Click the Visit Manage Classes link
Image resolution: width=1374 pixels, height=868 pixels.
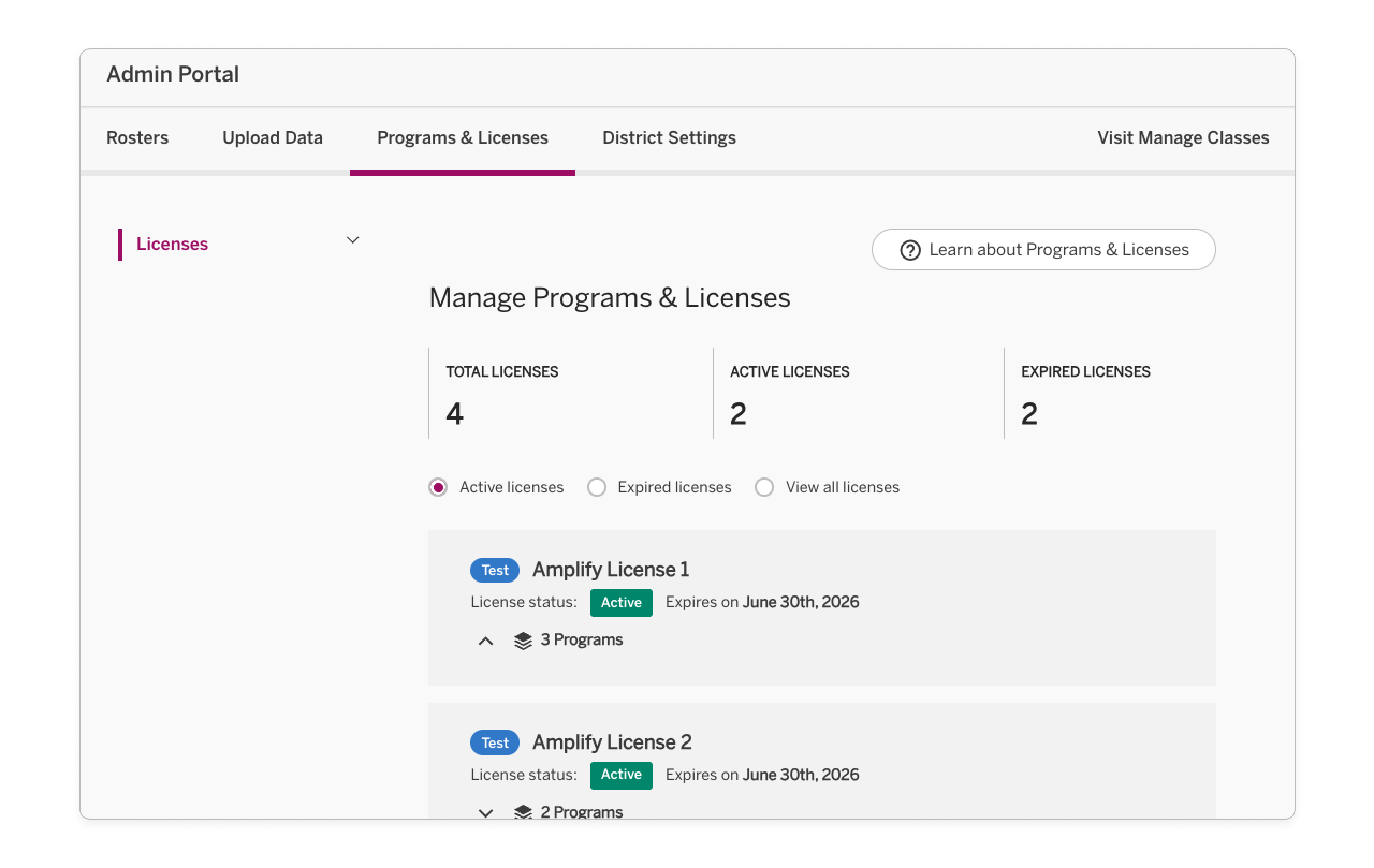click(x=1183, y=138)
